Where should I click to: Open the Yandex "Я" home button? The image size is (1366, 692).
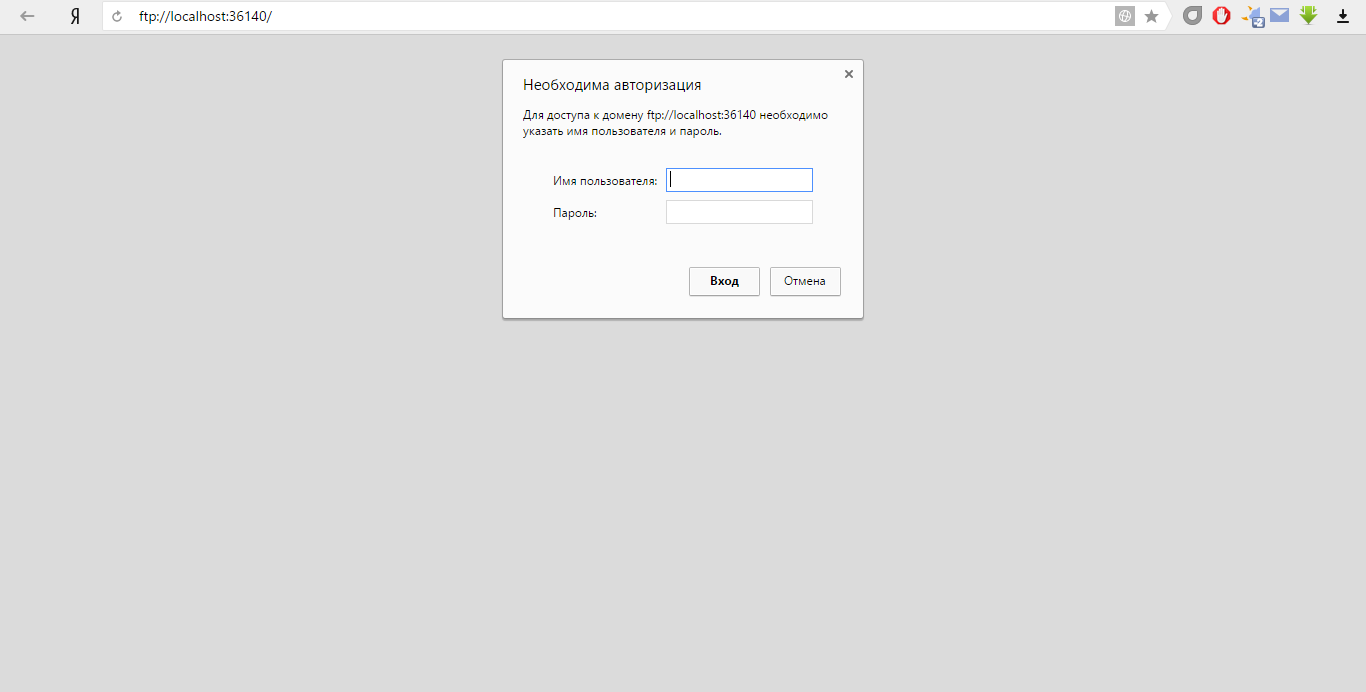point(75,16)
